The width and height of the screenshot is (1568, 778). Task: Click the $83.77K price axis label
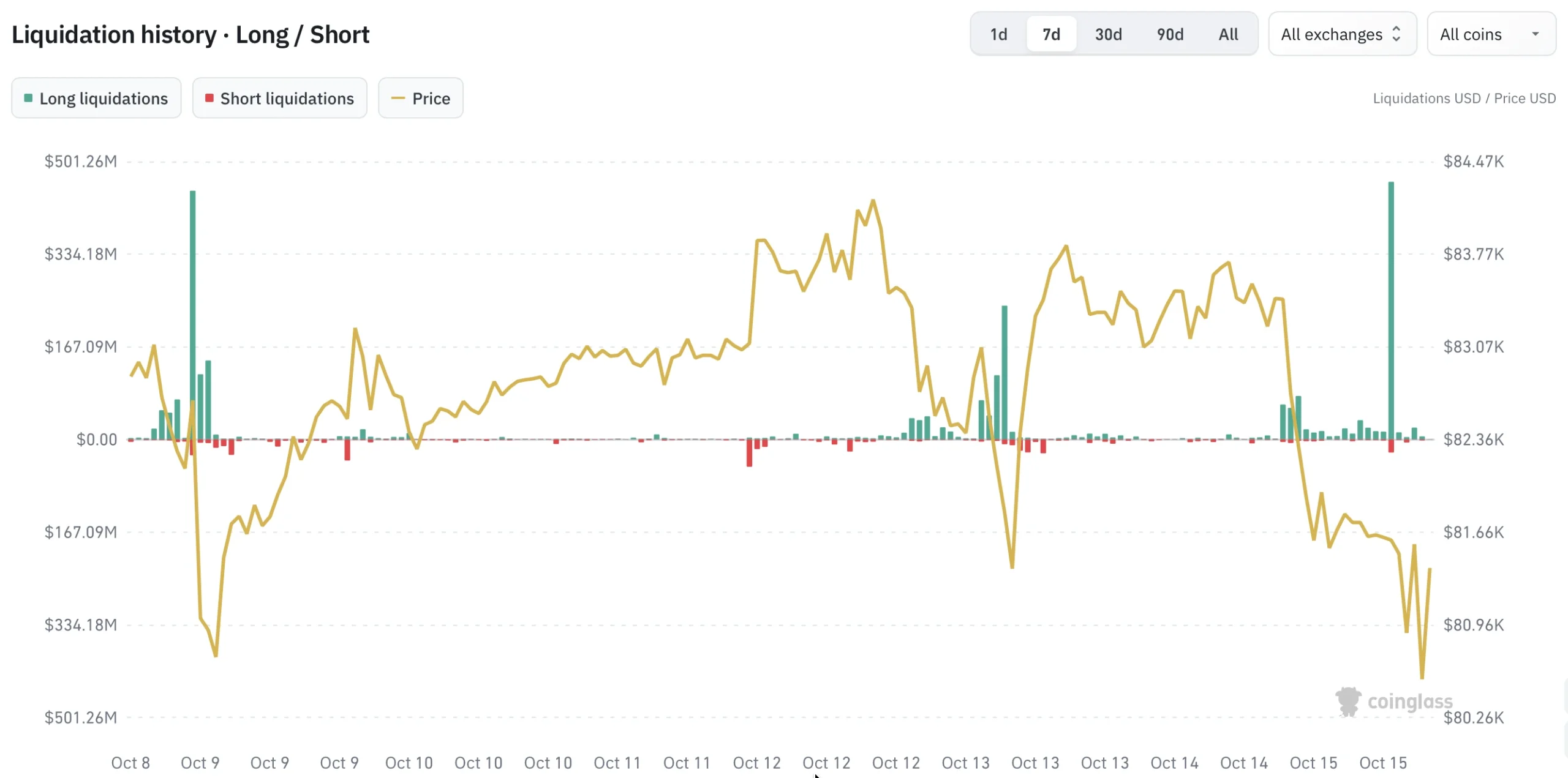(x=1474, y=254)
